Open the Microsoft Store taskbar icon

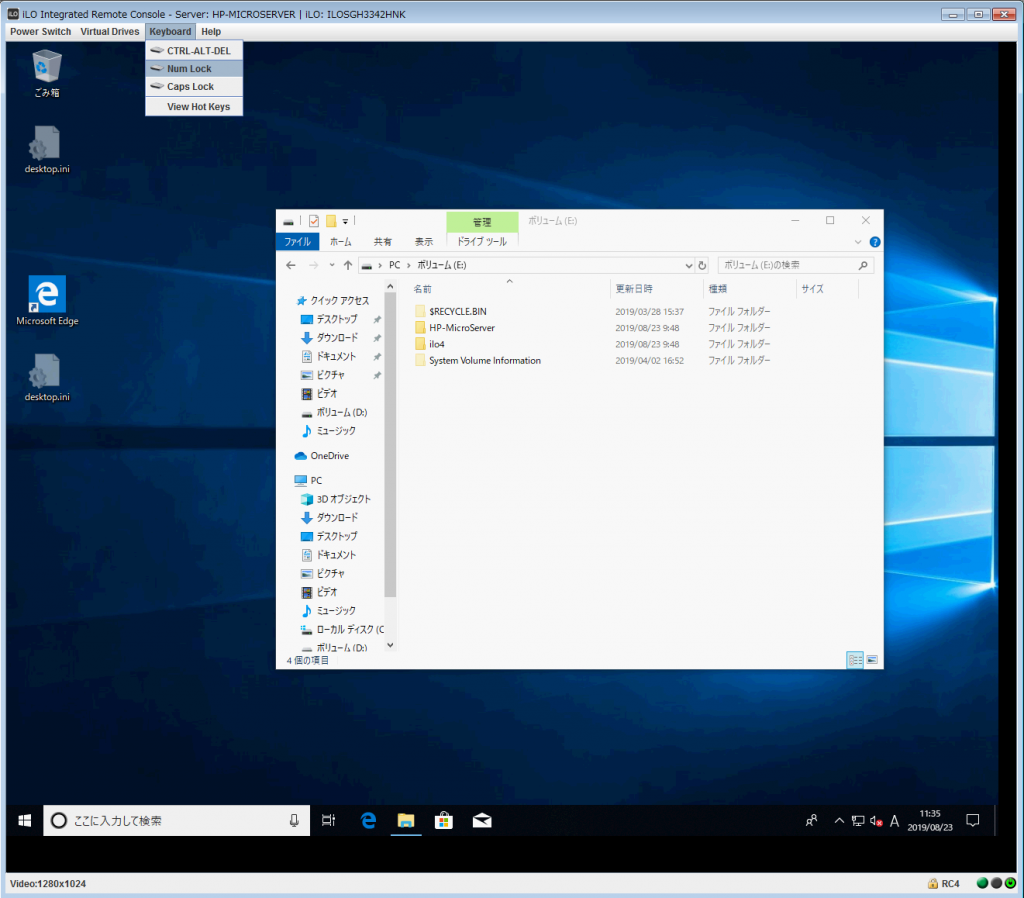444,820
